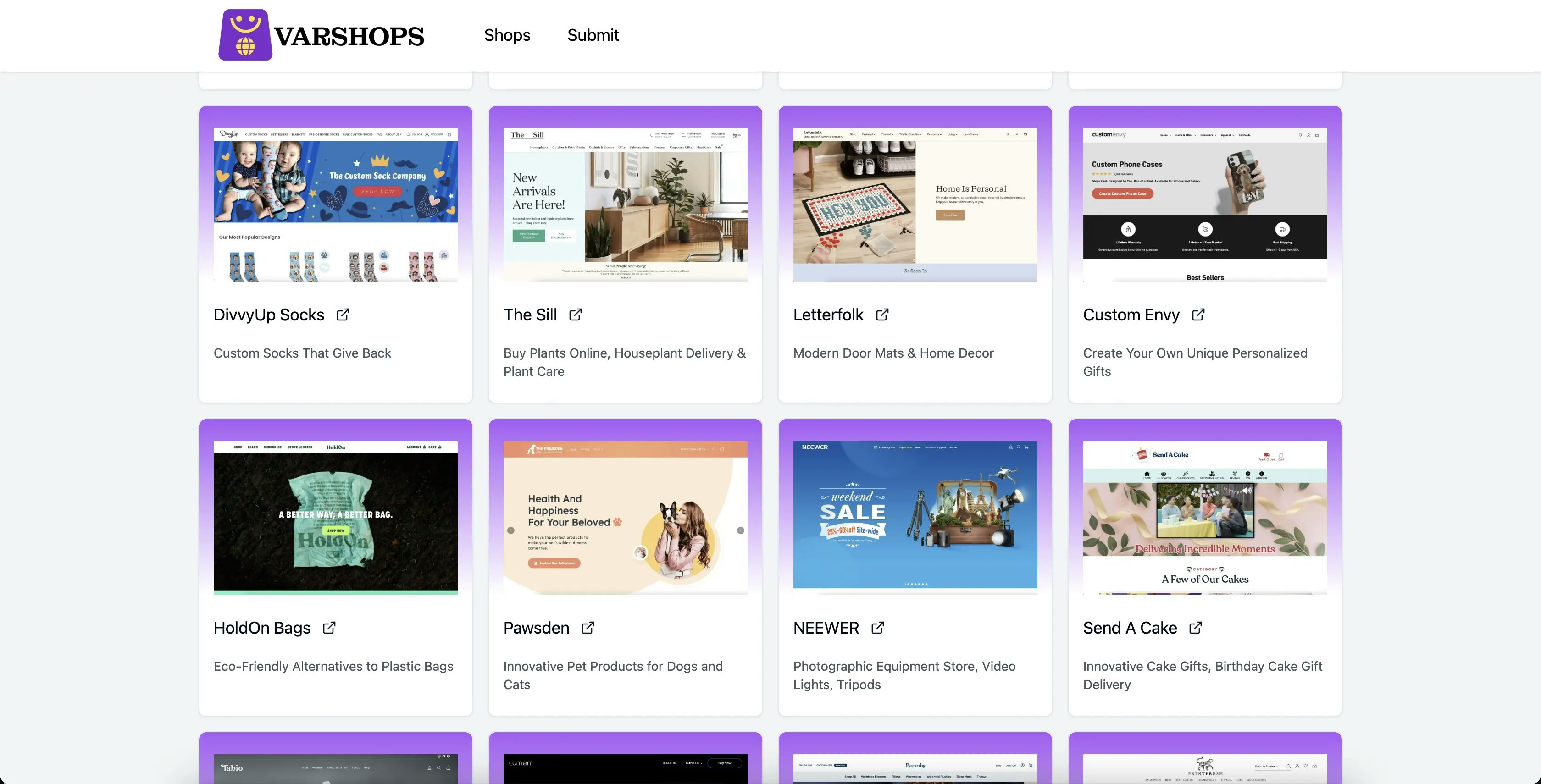Click 'Buy Plants Online, Houseplant Delivery' description
This screenshot has height=784, width=1541.
click(x=625, y=362)
